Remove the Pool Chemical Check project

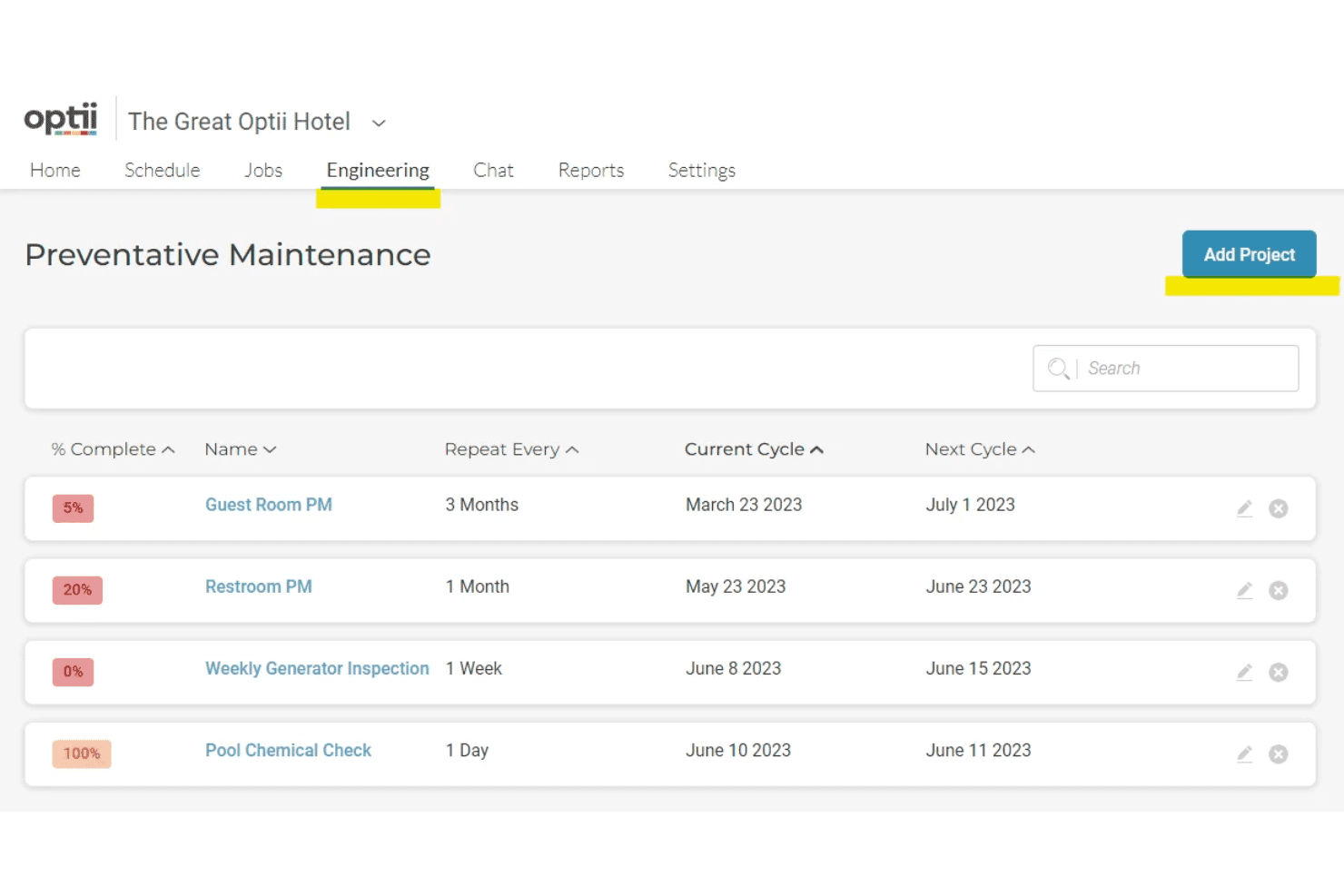tap(1278, 753)
